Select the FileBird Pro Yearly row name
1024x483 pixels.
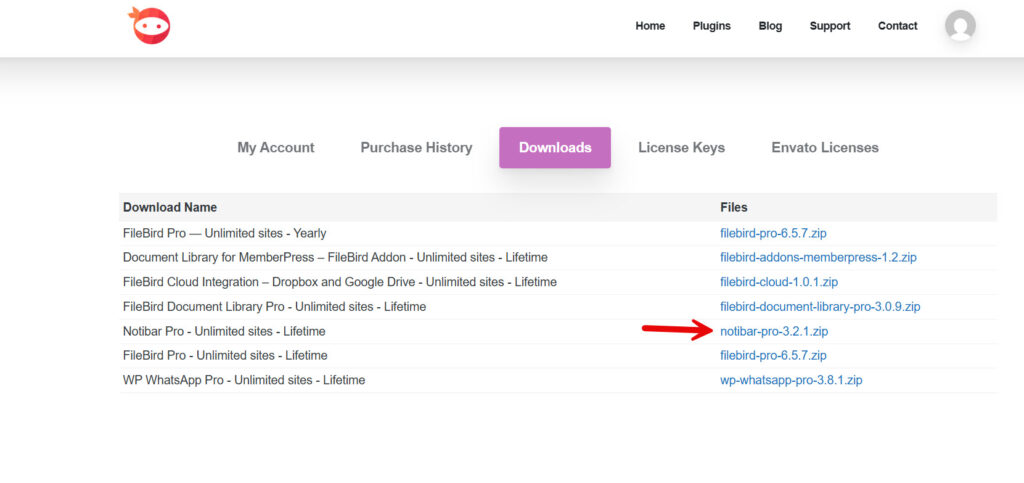[225, 233]
